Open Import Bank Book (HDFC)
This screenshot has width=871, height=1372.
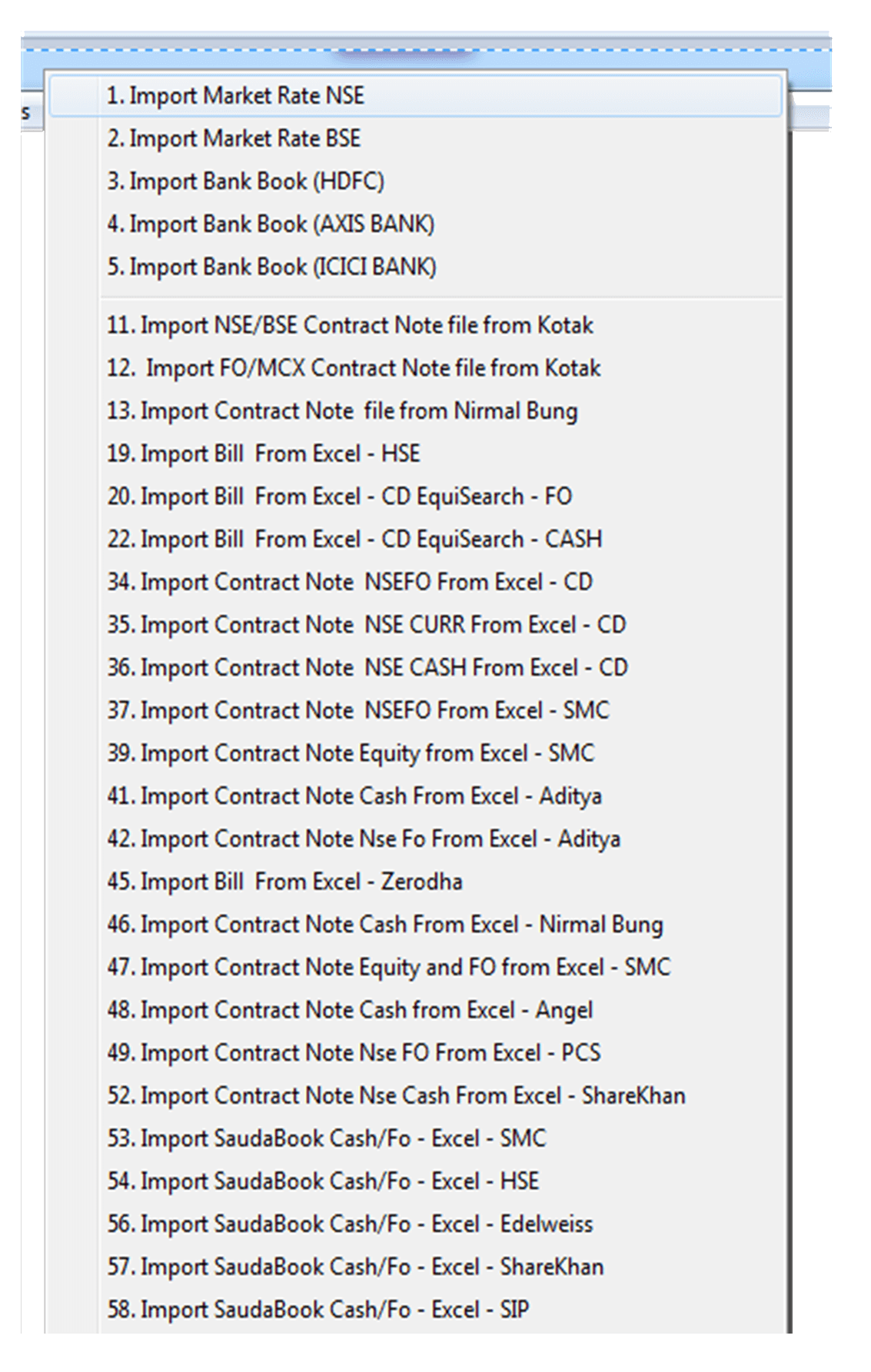tap(416, 181)
